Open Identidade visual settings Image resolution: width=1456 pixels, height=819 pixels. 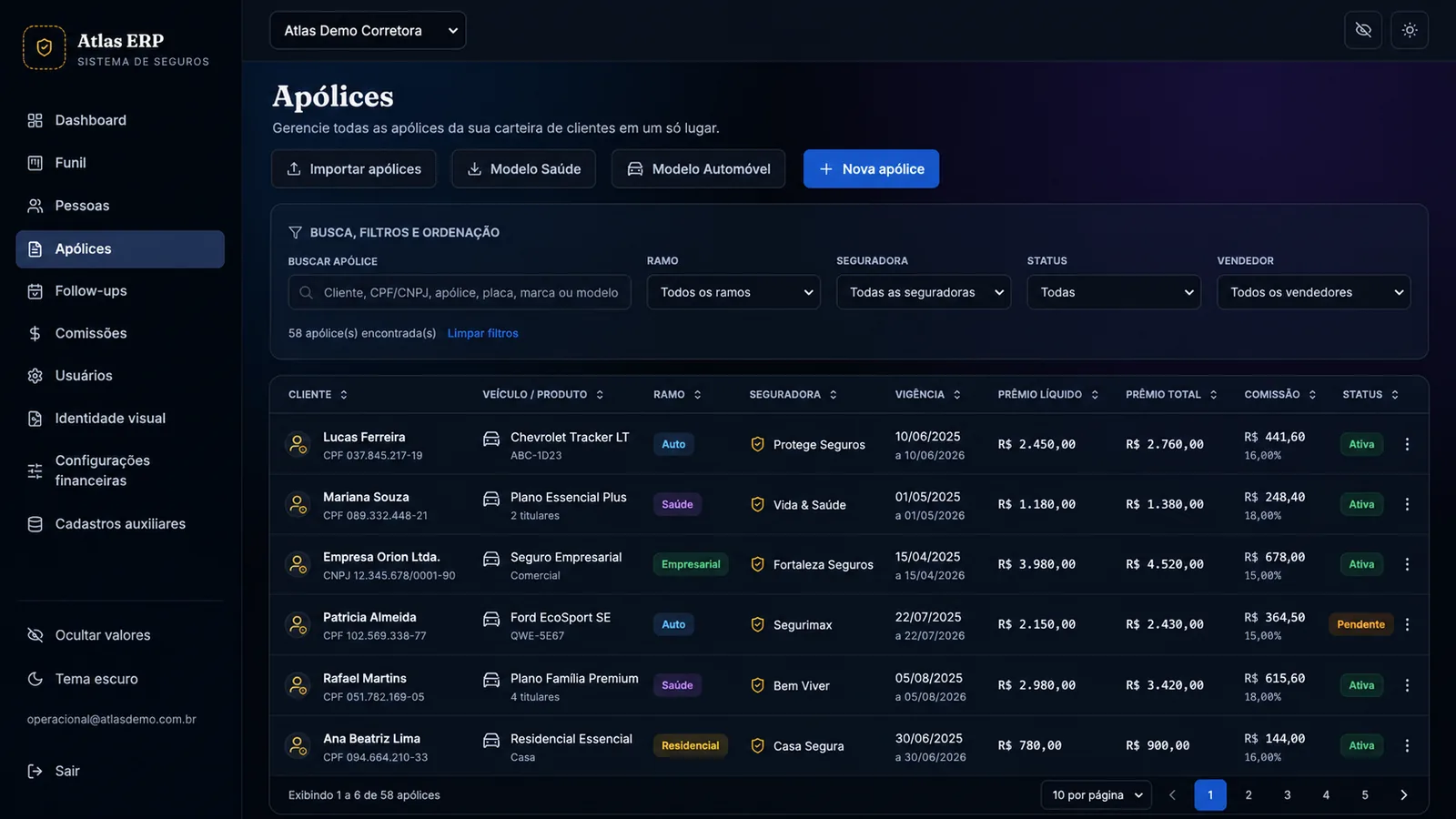click(120, 419)
